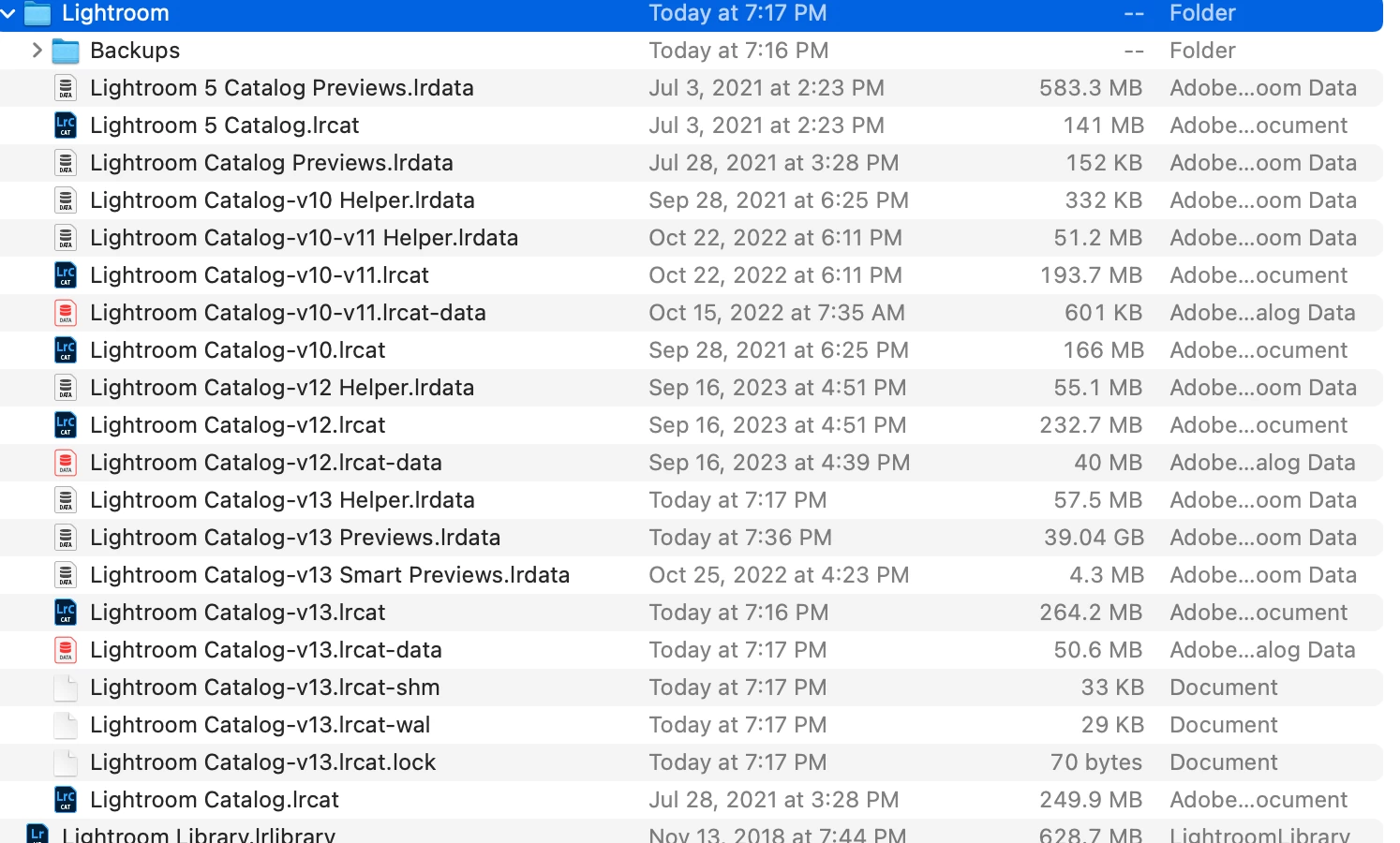Select file Lightroom 5 Catalog Previews.lrdata
The image size is (1400, 843).
point(282,88)
